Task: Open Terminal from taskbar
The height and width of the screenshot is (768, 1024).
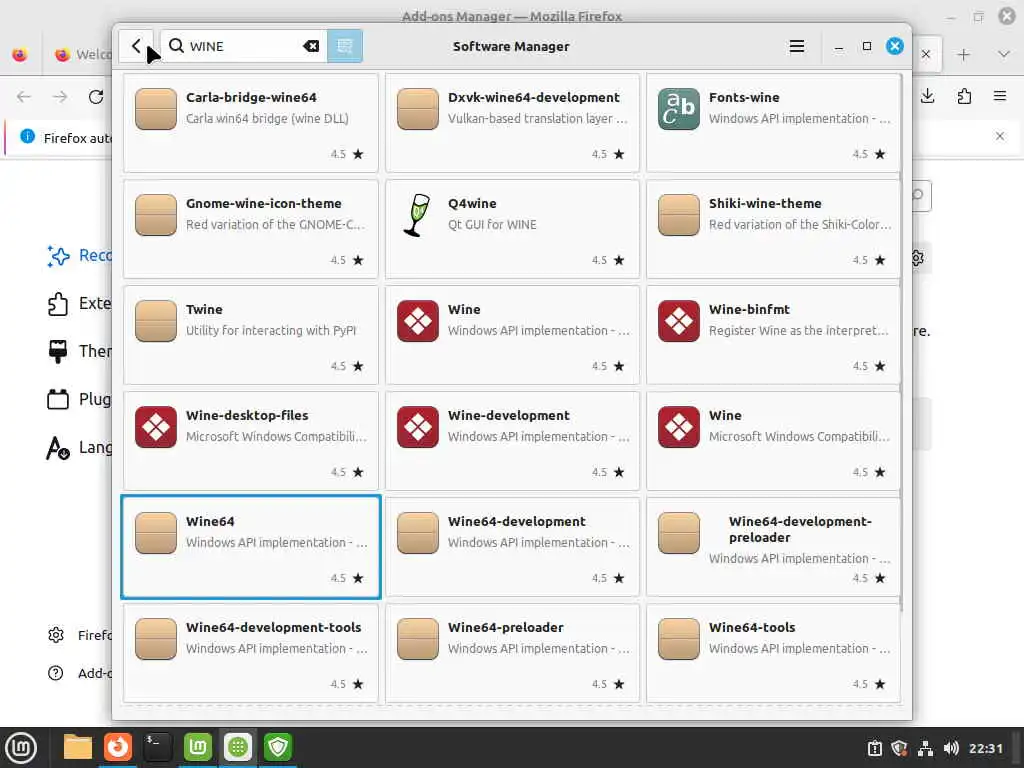Action: 157,747
